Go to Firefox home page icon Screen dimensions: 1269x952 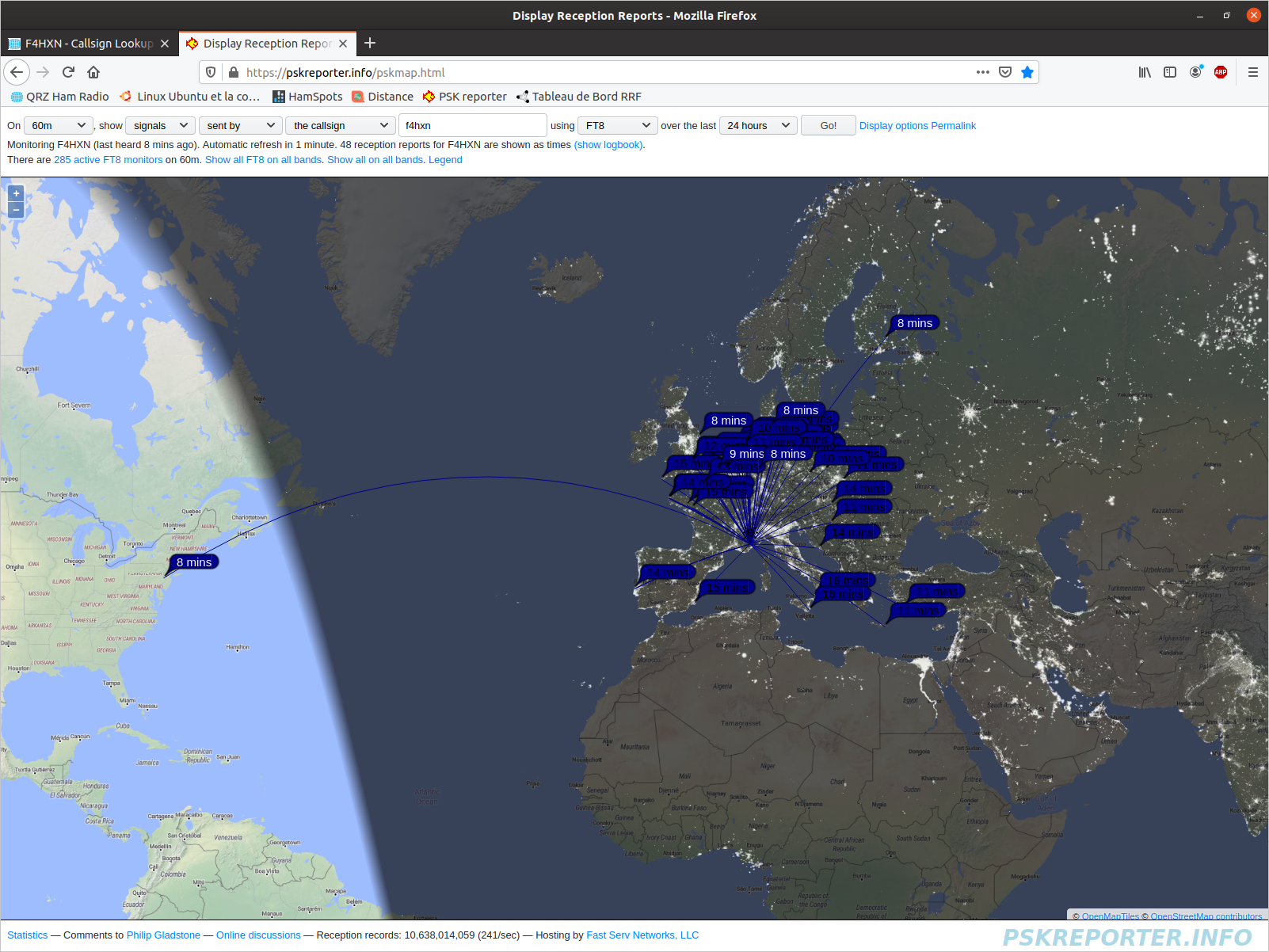click(93, 72)
